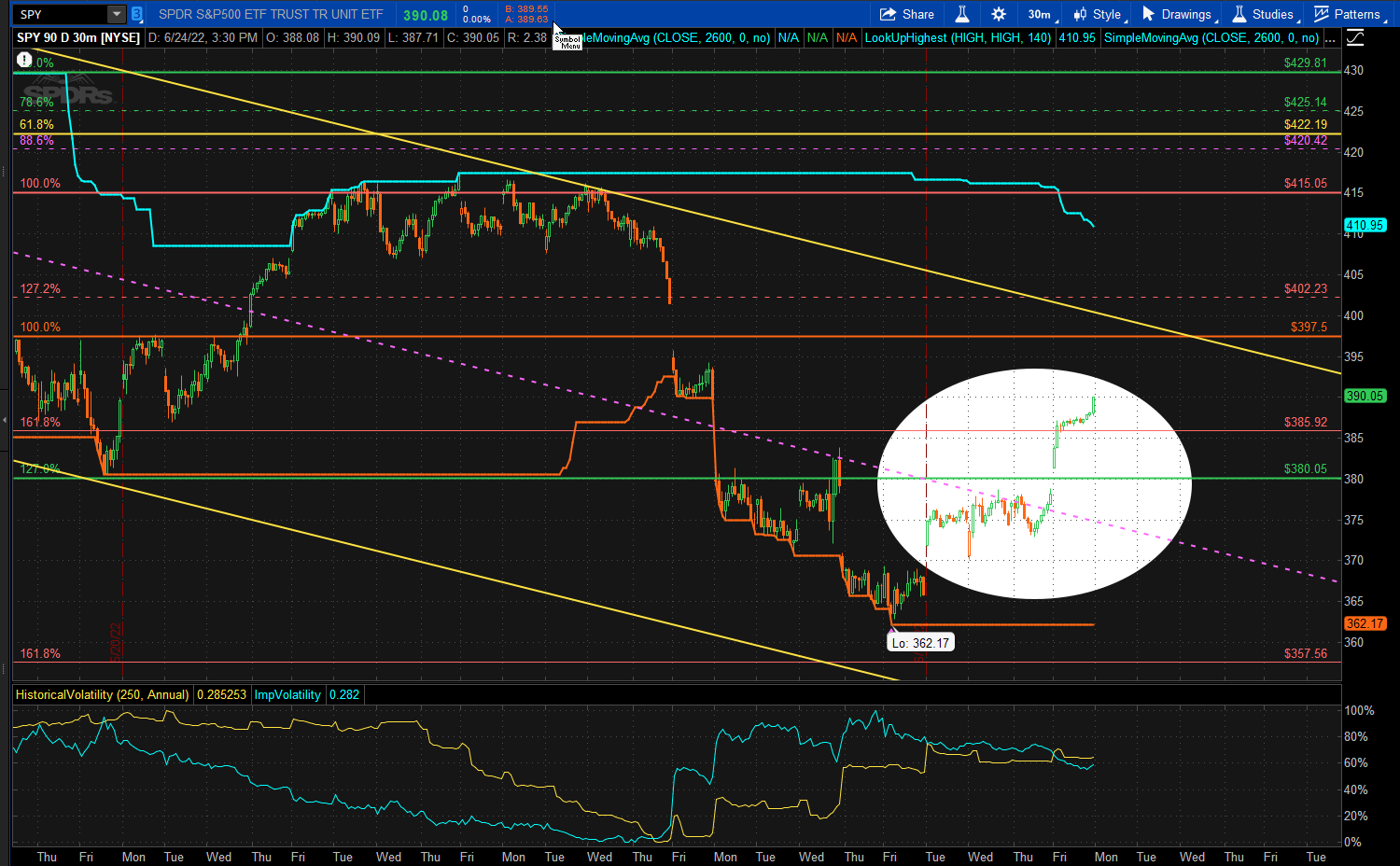The width and height of the screenshot is (1400, 866).
Task: Click the L: 387.71 low value
Action: tap(413, 38)
